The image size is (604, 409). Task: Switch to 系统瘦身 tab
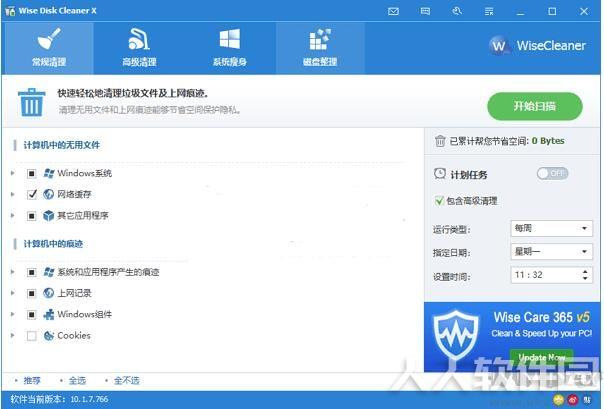(230, 48)
